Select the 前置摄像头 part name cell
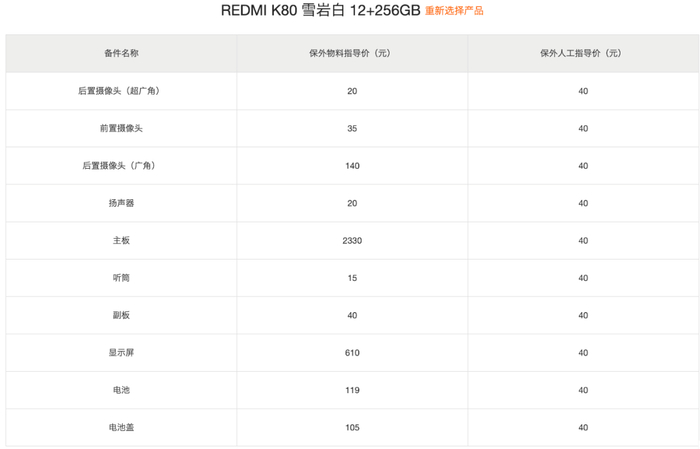 [x=121, y=128]
